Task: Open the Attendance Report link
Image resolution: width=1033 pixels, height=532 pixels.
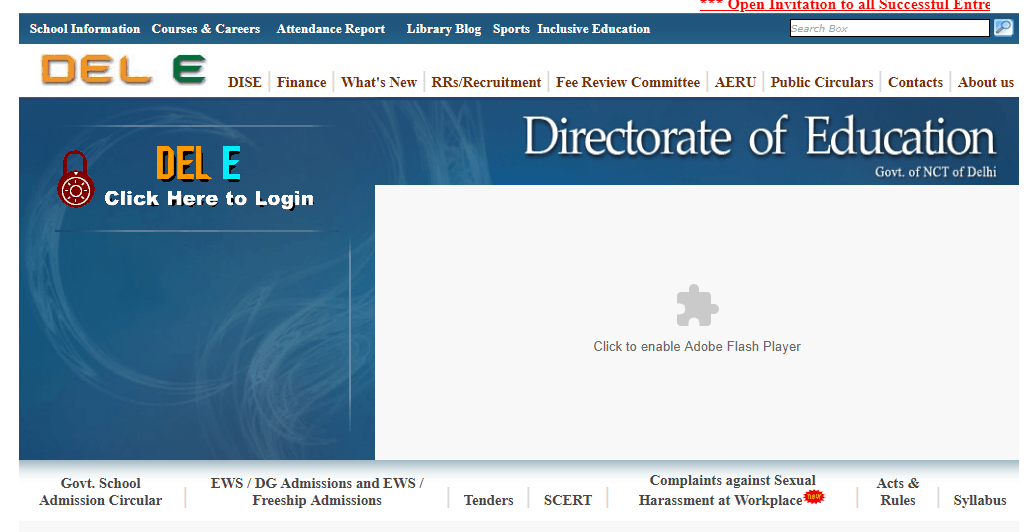Action: 330,29
